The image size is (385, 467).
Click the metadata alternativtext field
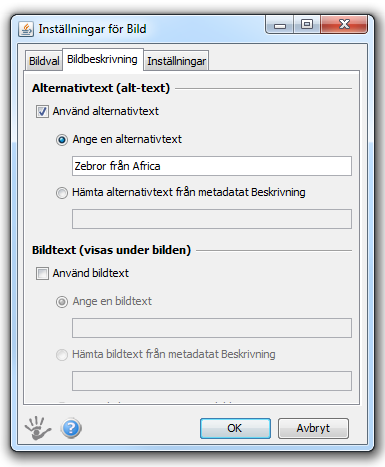pyautogui.click(x=212, y=219)
